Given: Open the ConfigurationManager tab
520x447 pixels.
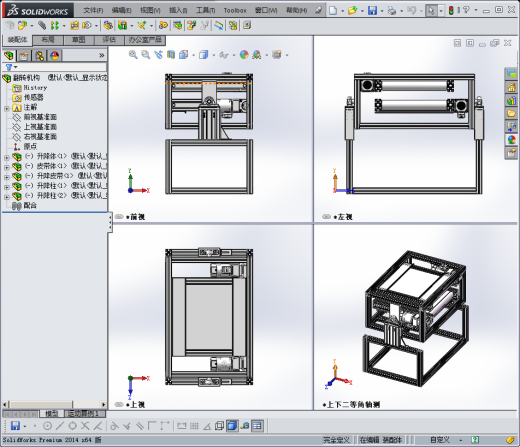Looking at the screenshot, I should pos(39,55).
